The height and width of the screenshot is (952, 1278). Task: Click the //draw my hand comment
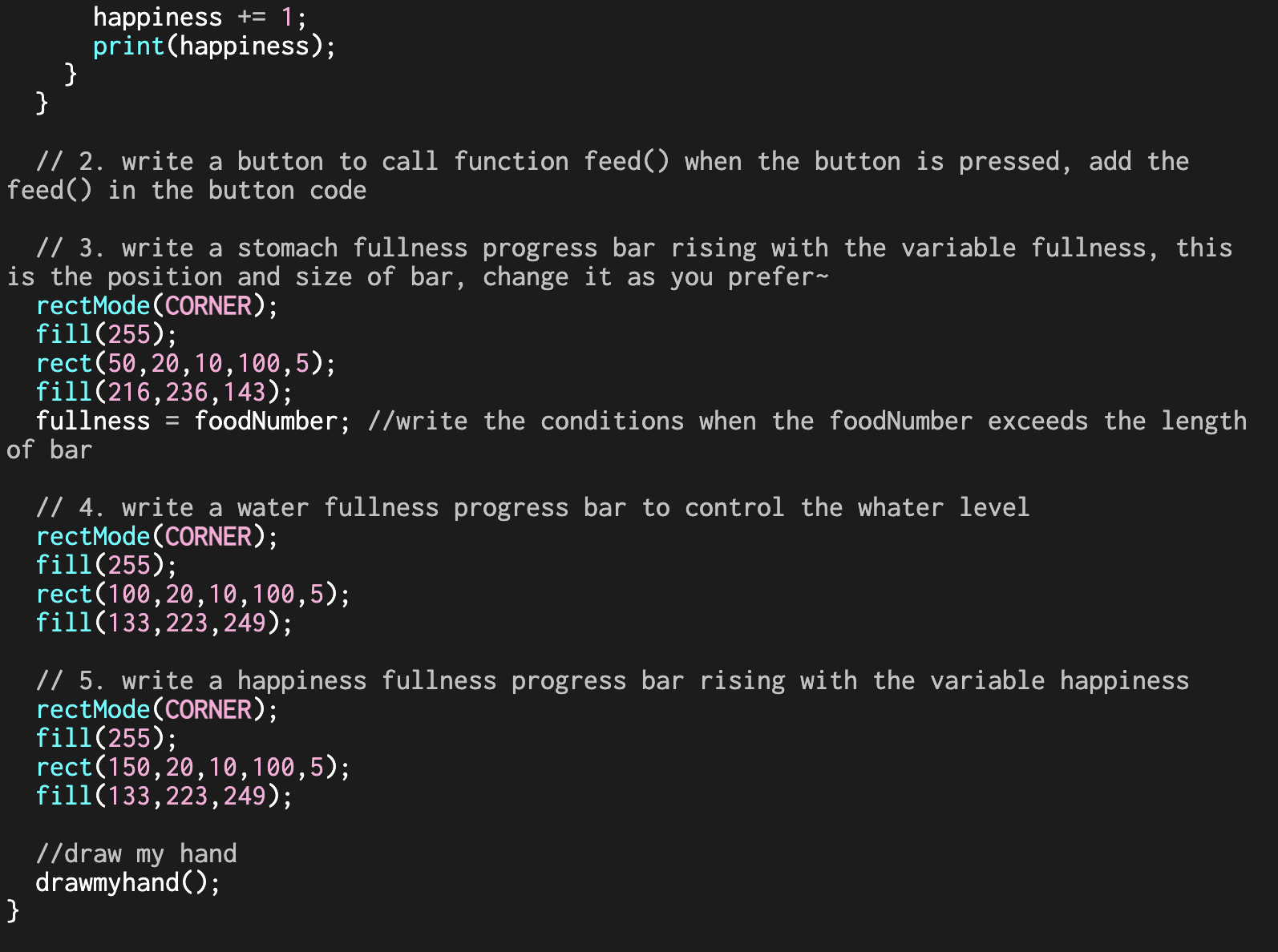(x=136, y=853)
